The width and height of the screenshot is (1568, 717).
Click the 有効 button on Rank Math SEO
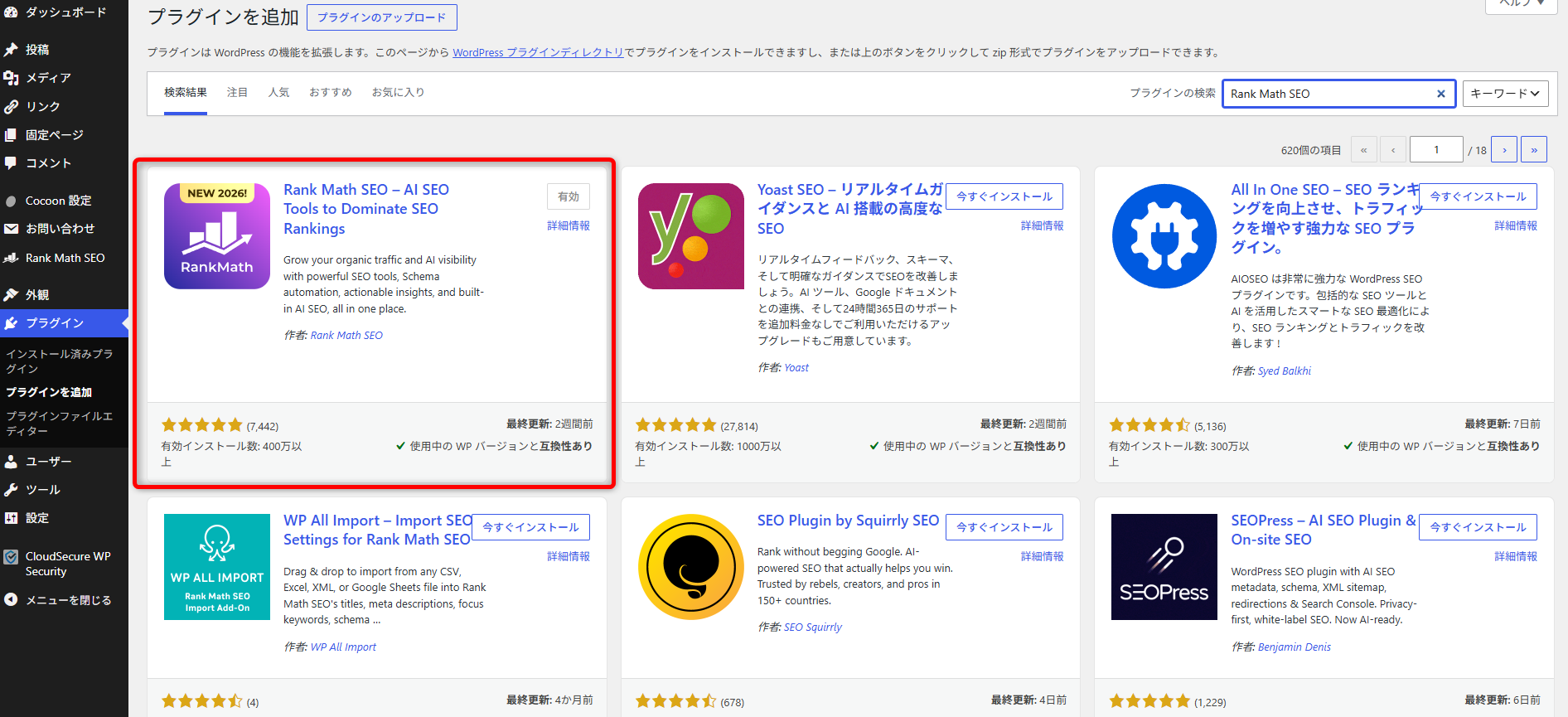point(569,196)
